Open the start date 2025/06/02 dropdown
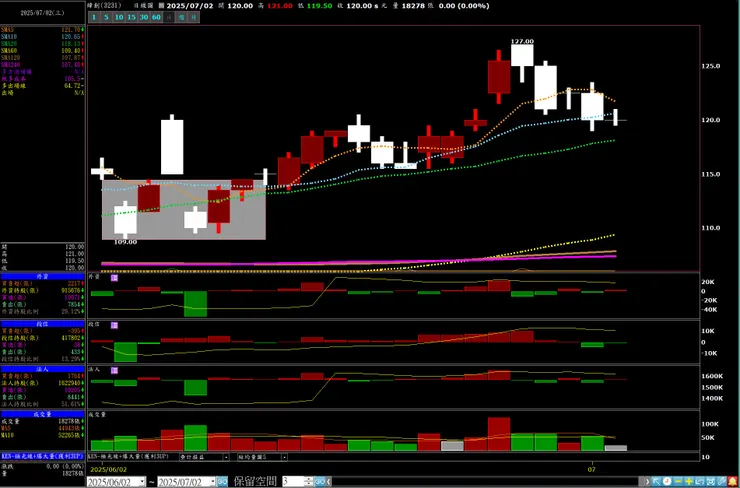740x488 pixels. point(142,482)
